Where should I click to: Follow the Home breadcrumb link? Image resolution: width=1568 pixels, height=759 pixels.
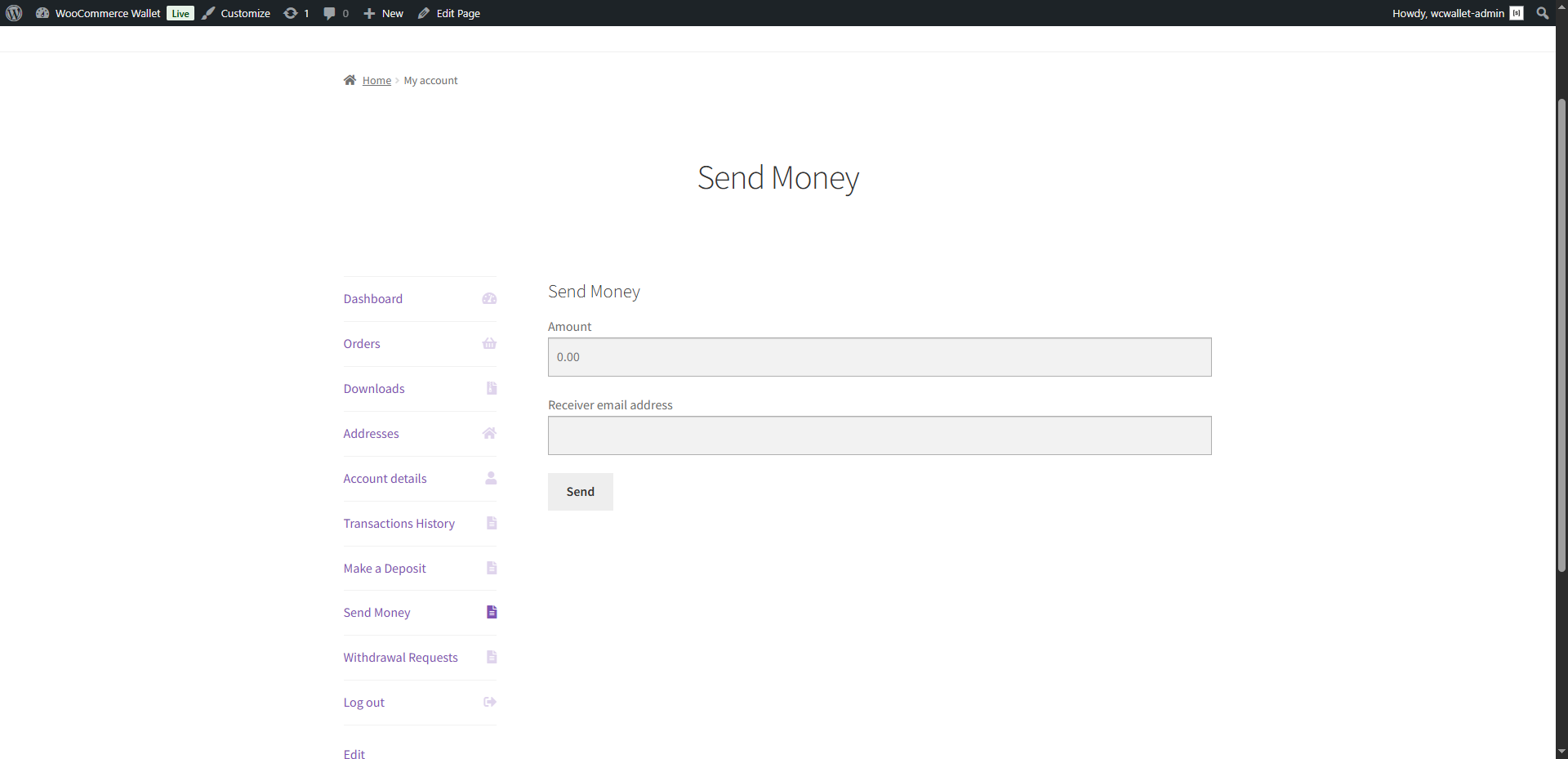(376, 80)
